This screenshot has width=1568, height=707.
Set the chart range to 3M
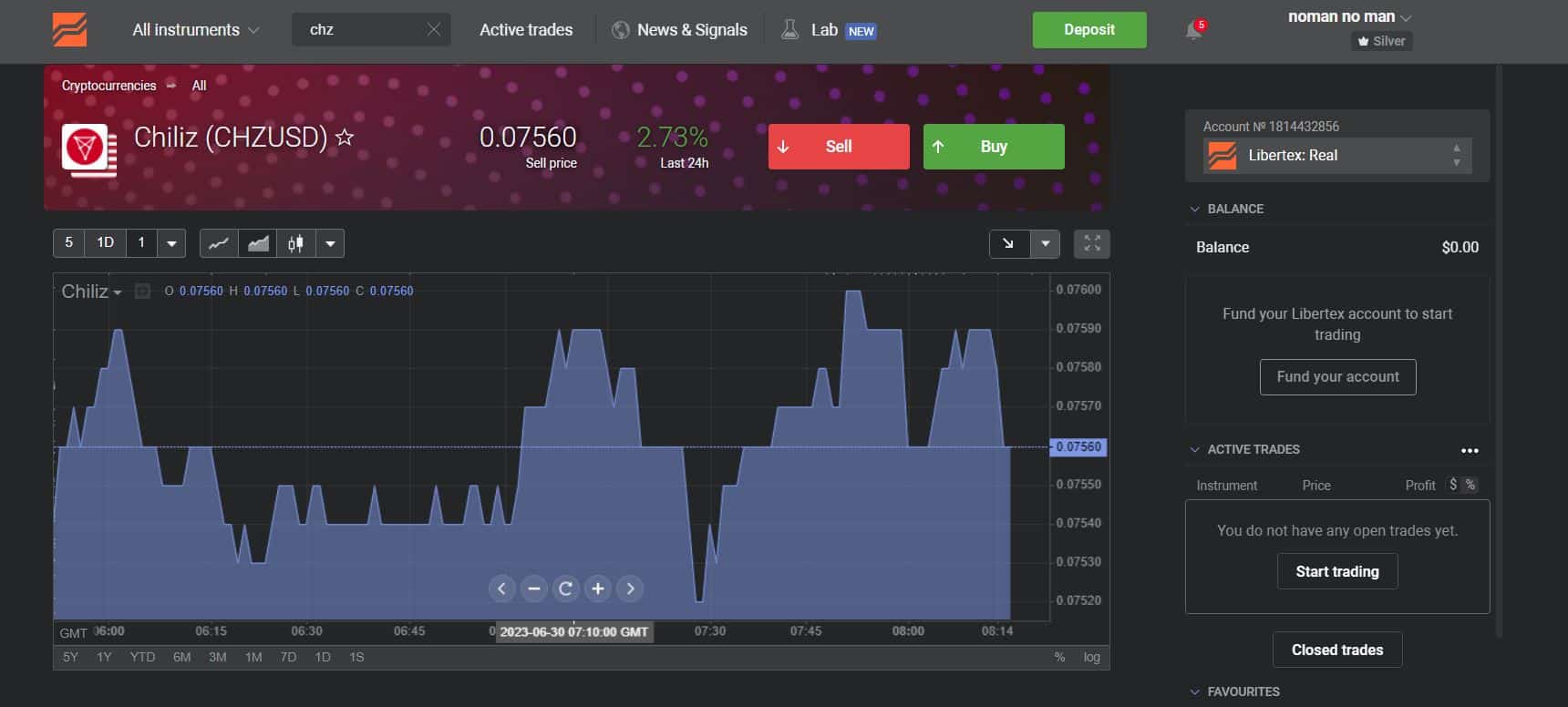(x=218, y=657)
